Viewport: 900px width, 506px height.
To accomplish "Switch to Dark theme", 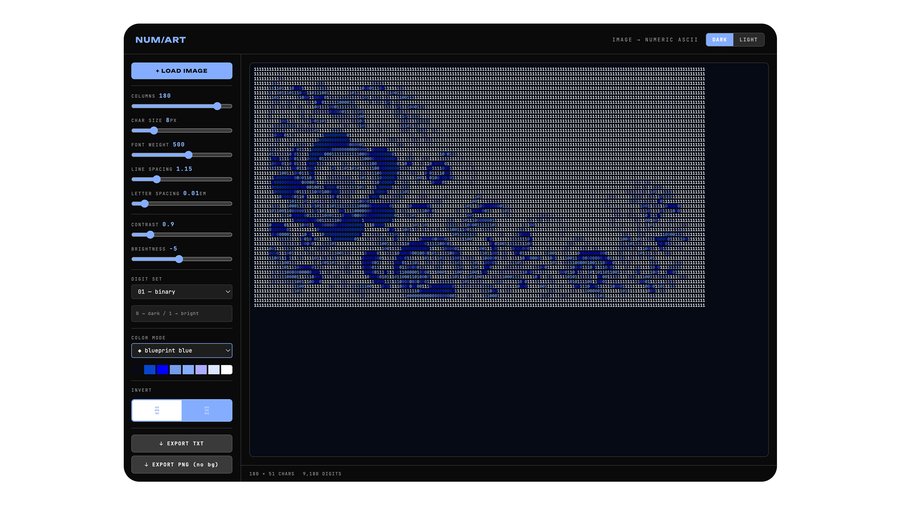I will pyautogui.click(x=719, y=40).
